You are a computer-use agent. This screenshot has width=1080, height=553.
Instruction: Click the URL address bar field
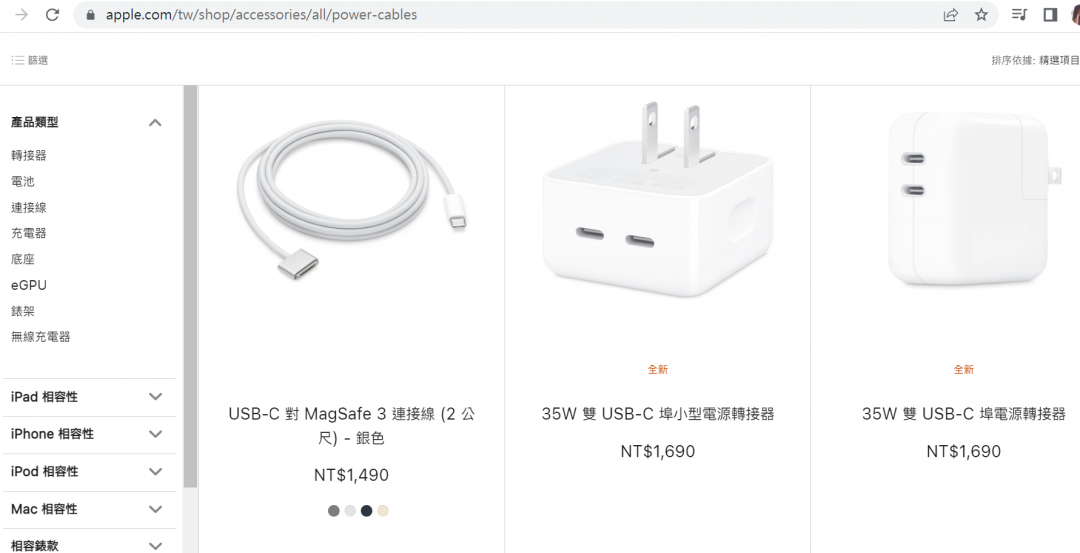pos(510,14)
